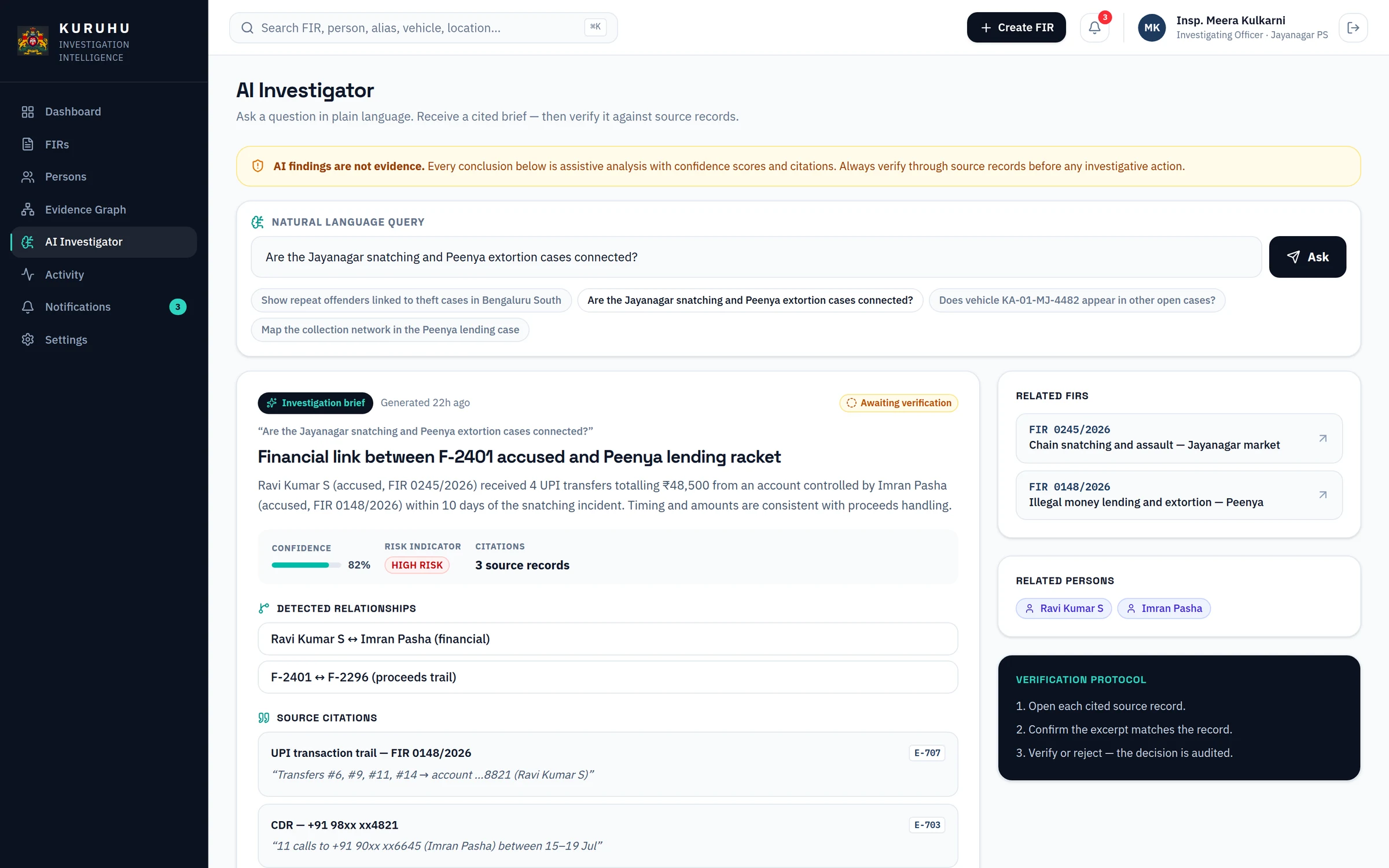The image size is (1389, 868).
Task: Click the Evidence Graph network icon
Action: 28,209
